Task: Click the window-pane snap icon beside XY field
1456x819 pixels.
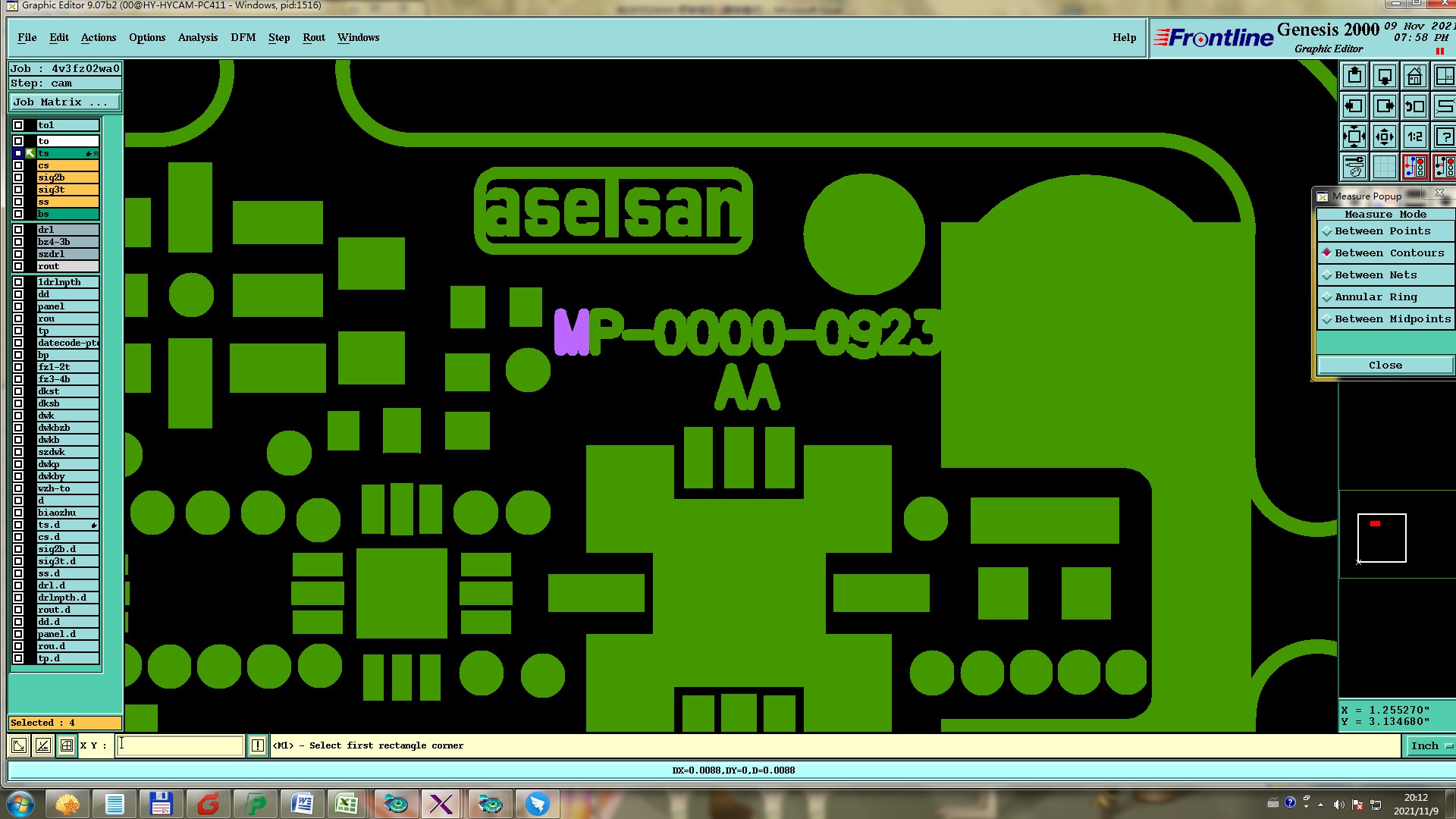Action: pyautogui.click(x=67, y=745)
